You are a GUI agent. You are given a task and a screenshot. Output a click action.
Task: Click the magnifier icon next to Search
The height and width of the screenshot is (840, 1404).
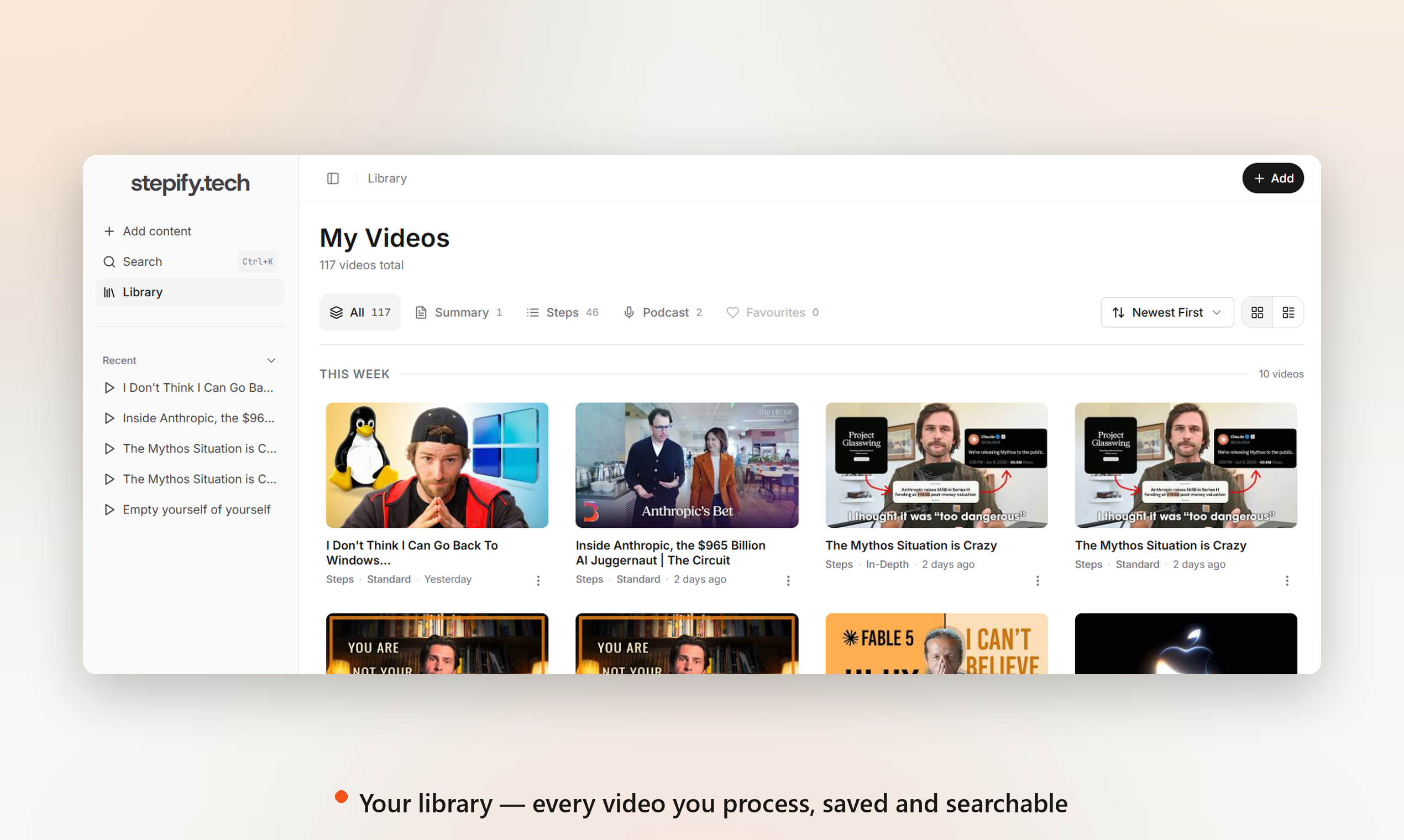coord(109,261)
